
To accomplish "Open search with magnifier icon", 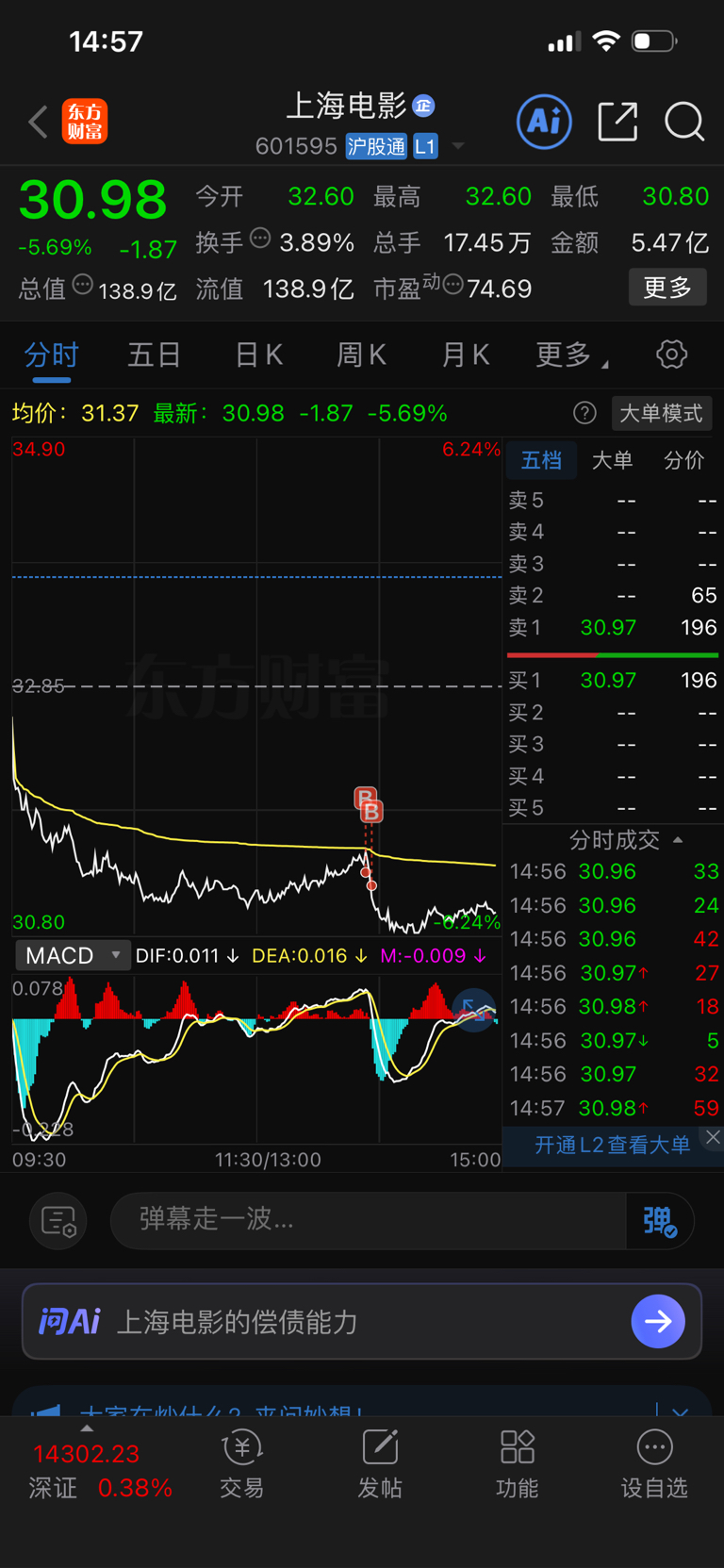I will [x=684, y=122].
